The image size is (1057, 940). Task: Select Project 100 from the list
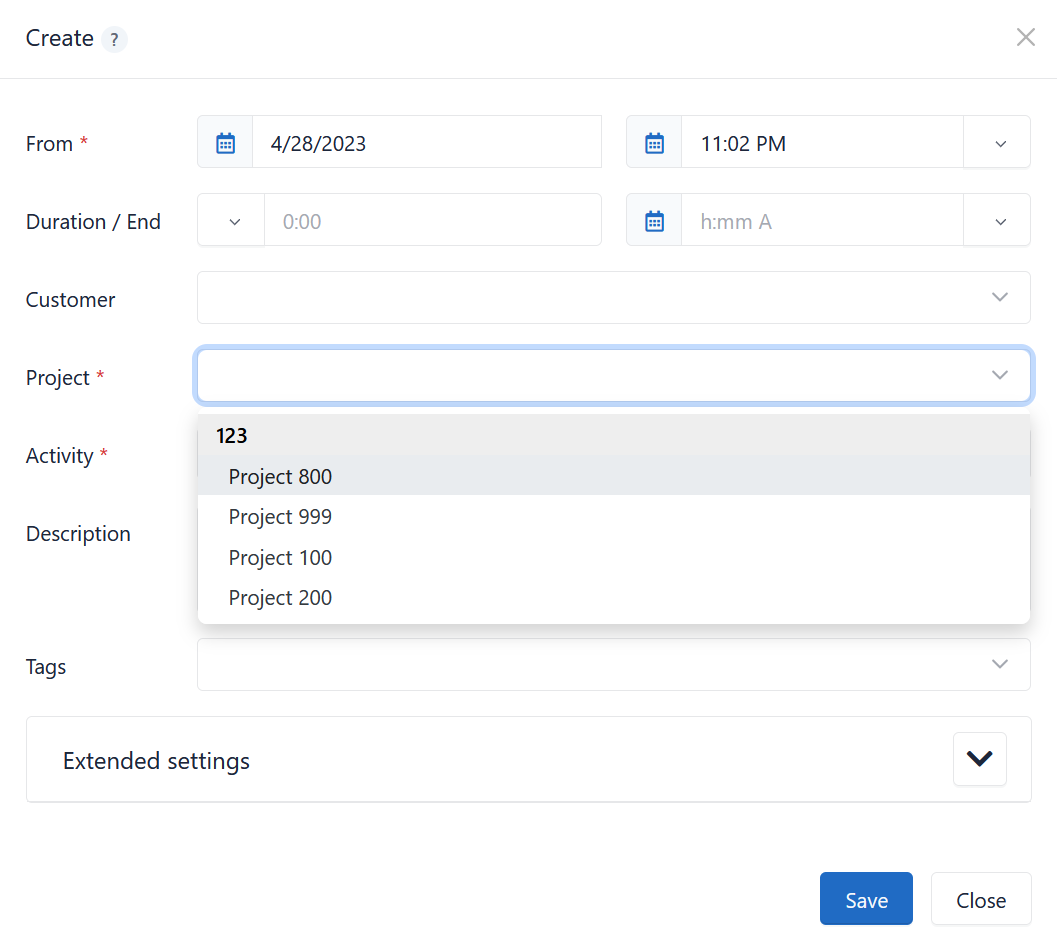(x=280, y=557)
